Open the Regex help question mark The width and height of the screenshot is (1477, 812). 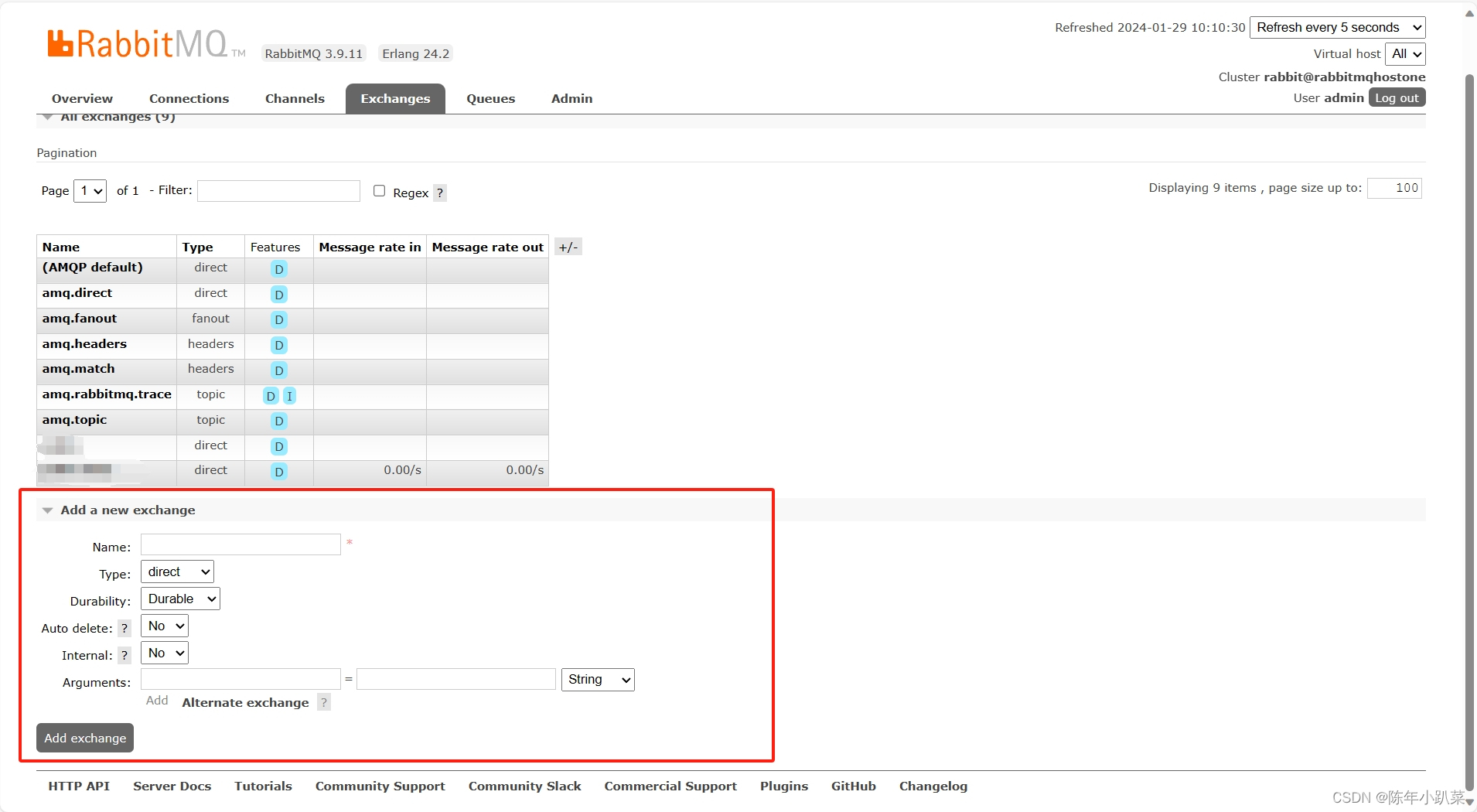pyautogui.click(x=440, y=193)
